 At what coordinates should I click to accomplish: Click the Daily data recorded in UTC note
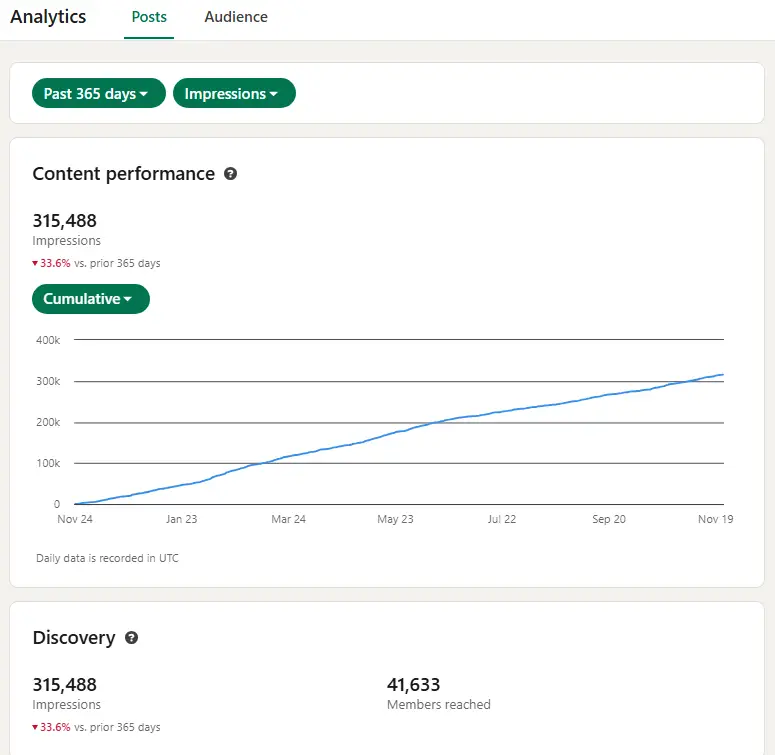107,558
